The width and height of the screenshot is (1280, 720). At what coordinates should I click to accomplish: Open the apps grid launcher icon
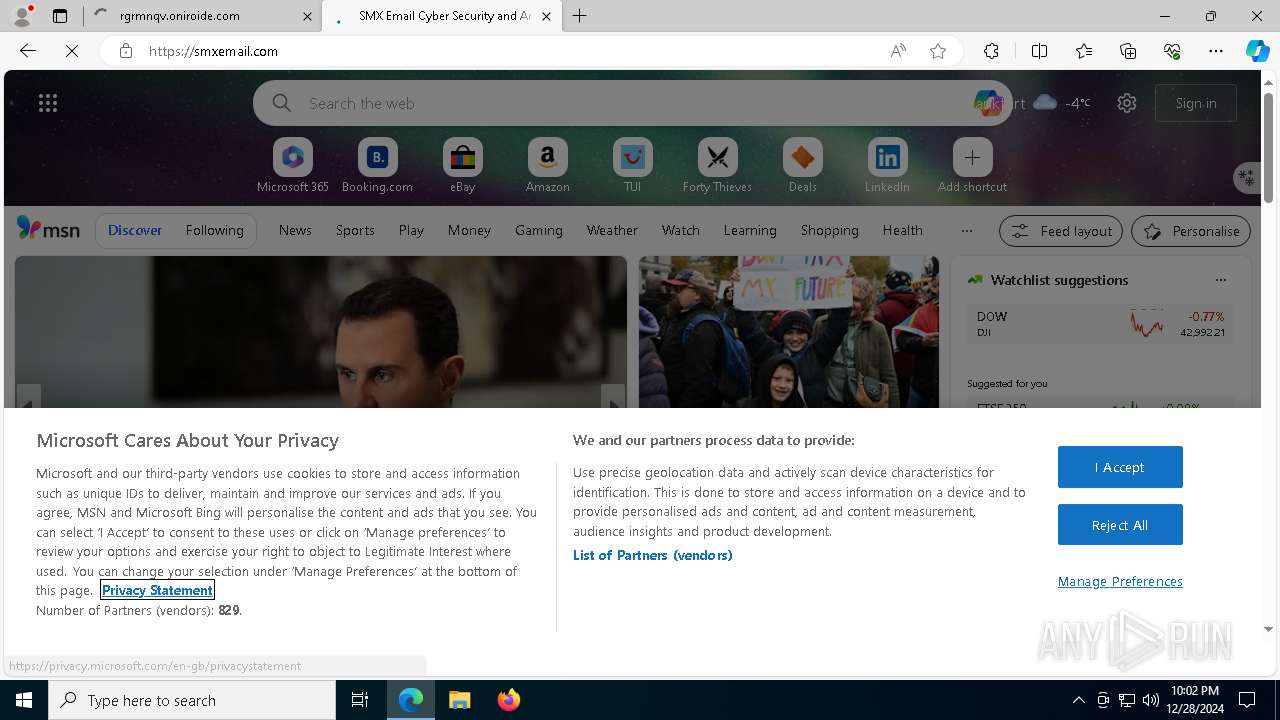[x=48, y=103]
